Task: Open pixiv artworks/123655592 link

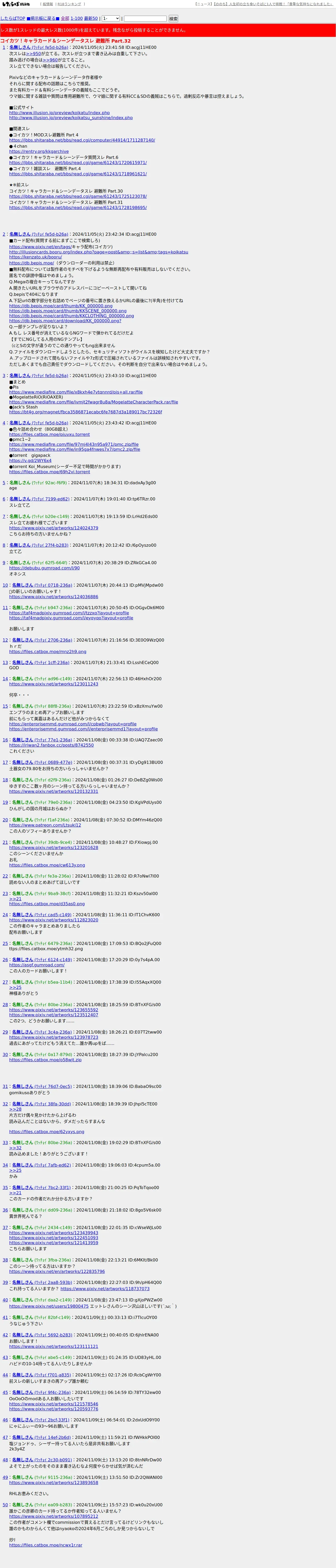Action: pos(54,1010)
